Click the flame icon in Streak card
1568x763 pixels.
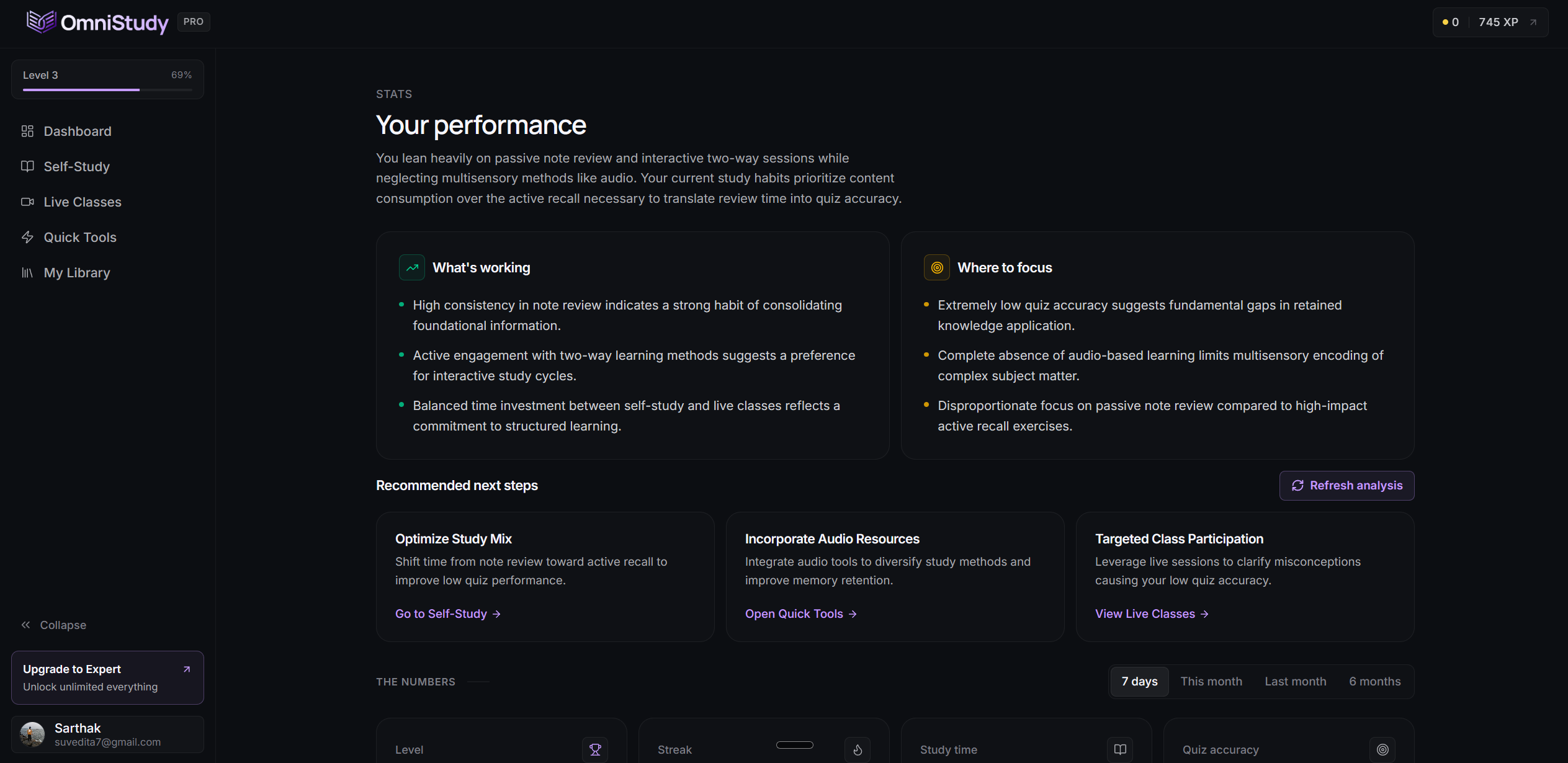(x=858, y=749)
